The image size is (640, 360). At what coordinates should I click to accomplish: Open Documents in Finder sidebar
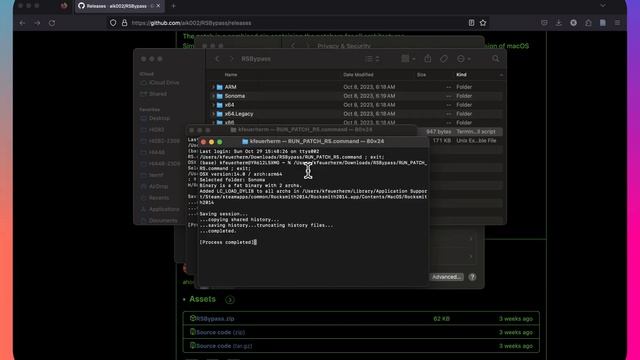click(158, 221)
